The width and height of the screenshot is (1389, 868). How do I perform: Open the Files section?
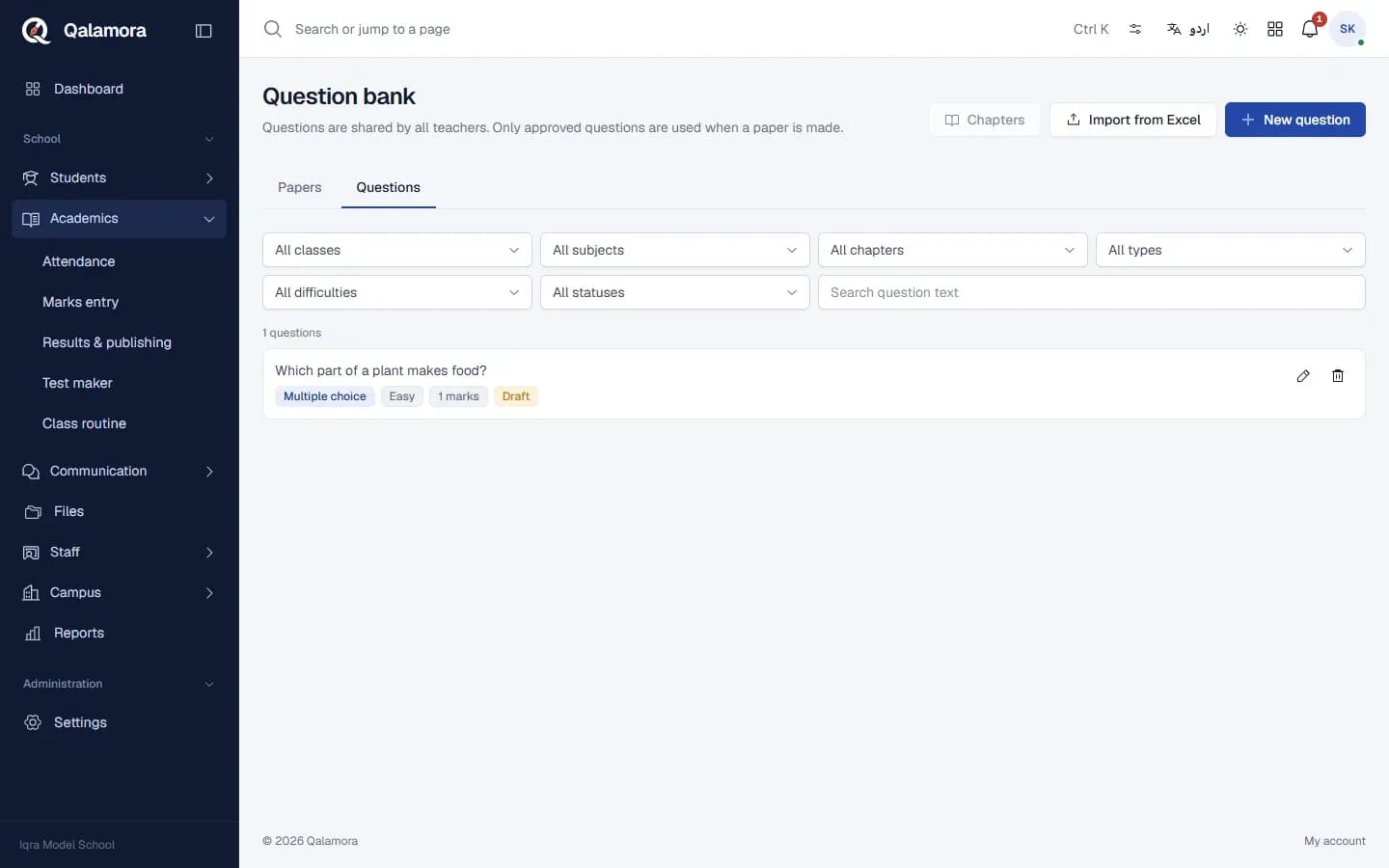pyautogui.click(x=120, y=511)
